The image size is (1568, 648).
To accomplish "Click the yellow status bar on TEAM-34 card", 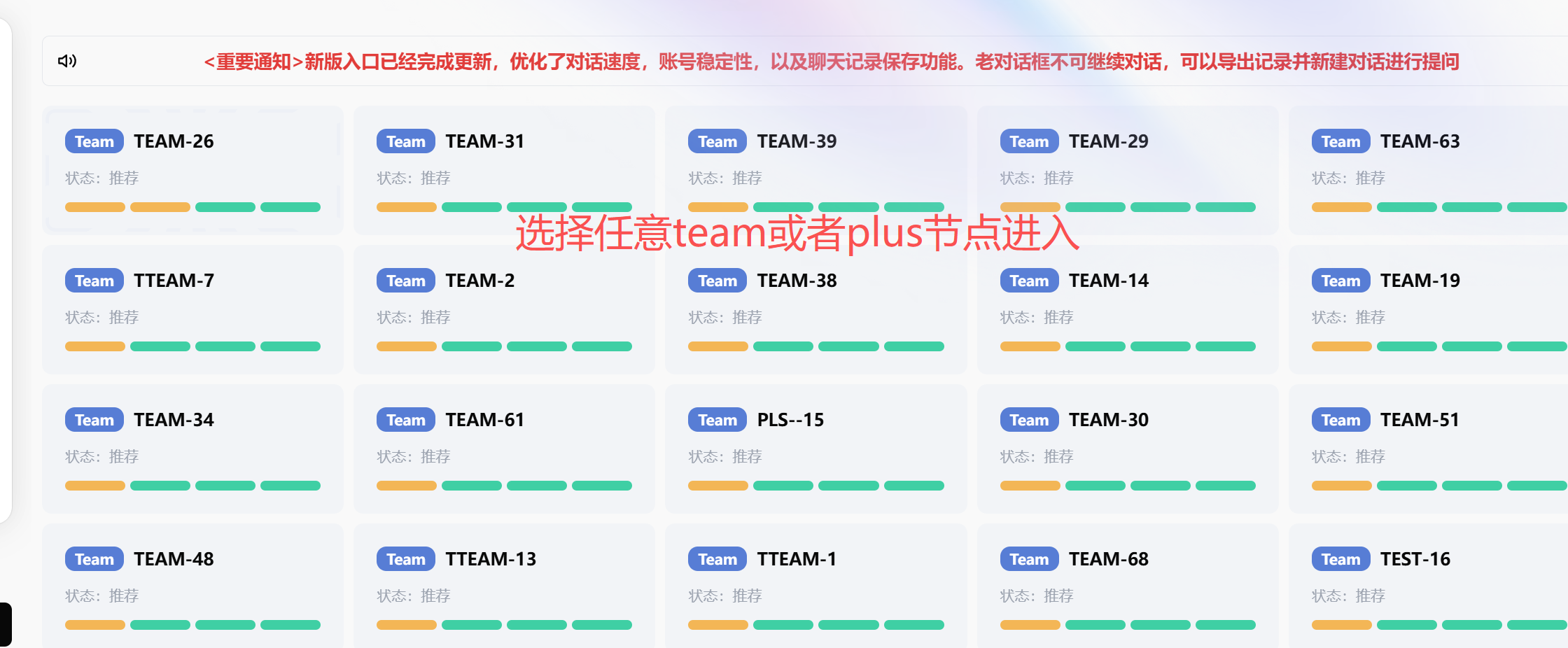I will pyautogui.click(x=94, y=485).
